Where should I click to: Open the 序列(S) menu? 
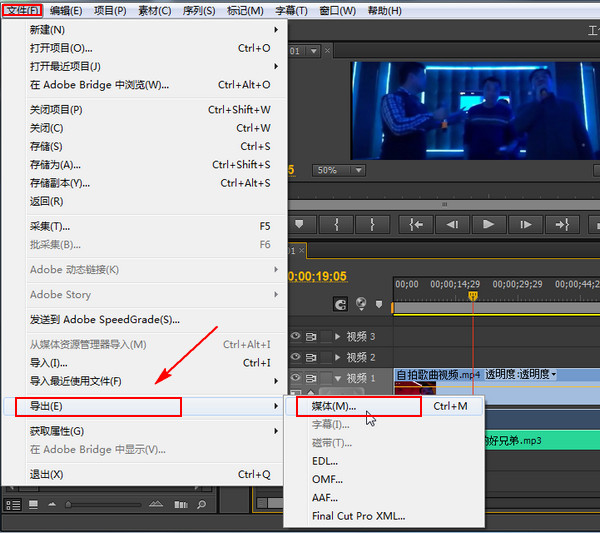(x=199, y=10)
